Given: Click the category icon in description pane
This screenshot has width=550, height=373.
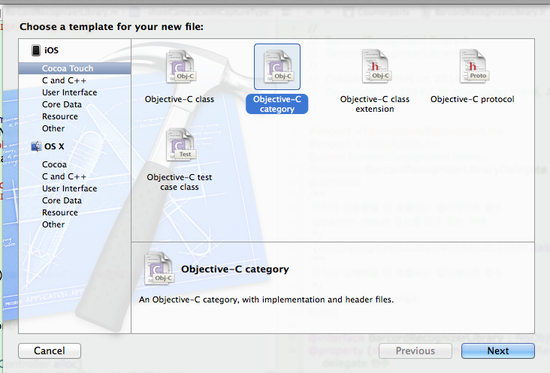Looking at the screenshot, I should click(x=159, y=269).
